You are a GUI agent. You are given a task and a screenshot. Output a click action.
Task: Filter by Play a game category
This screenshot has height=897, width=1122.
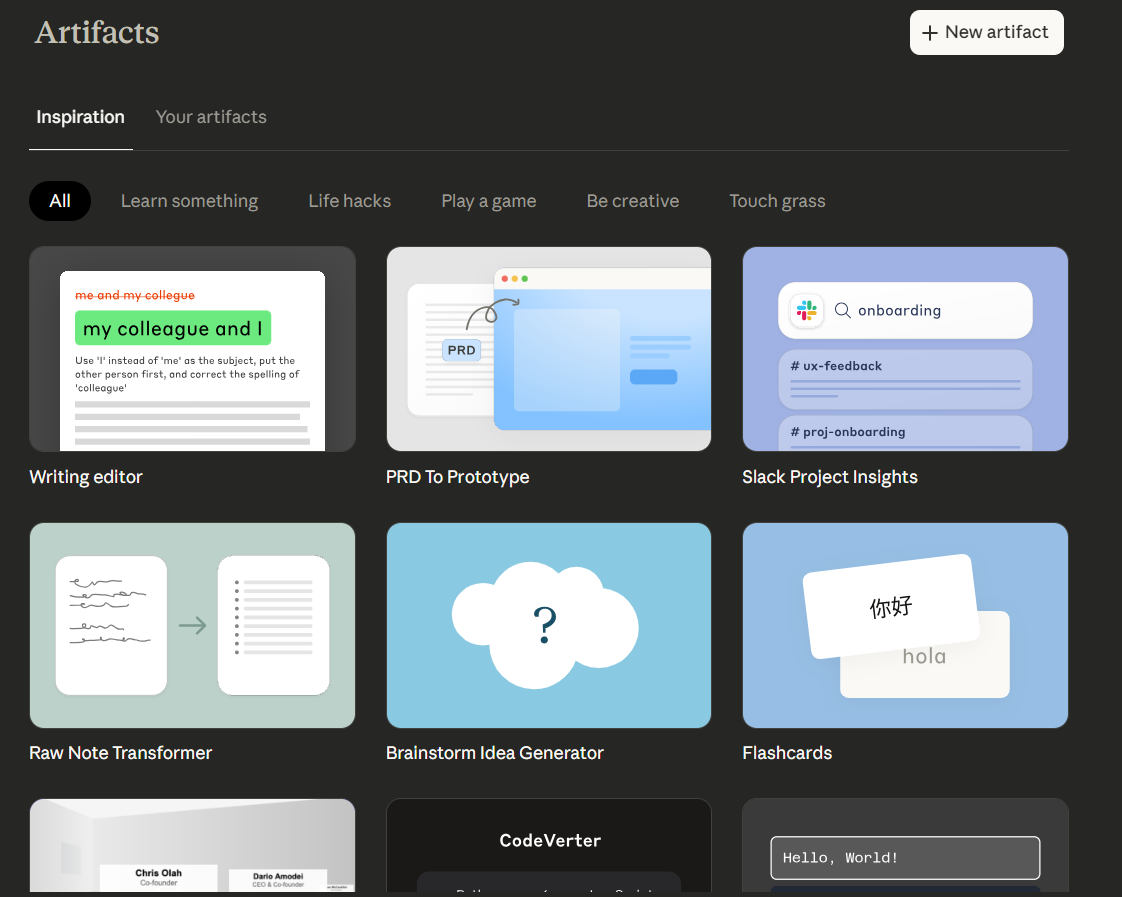tap(489, 201)
